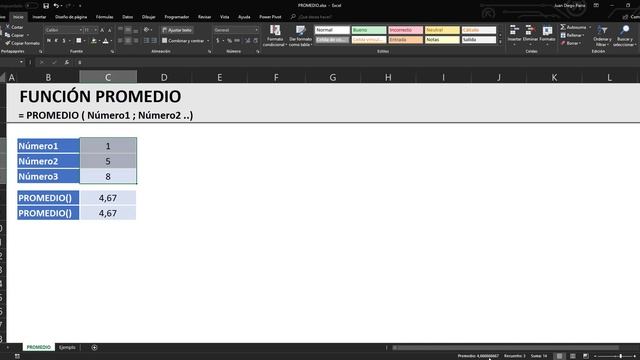Open Fuente group dialog launcher
The height and width of the screenshot is (360, 640).
coord(112,52)
